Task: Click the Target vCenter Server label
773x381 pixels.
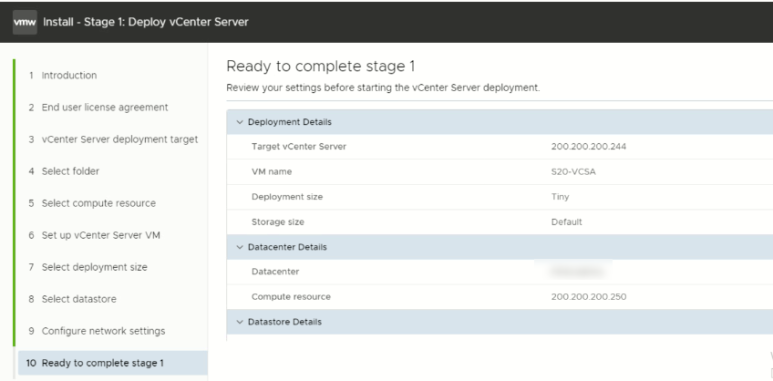Action: coord(299,146)
